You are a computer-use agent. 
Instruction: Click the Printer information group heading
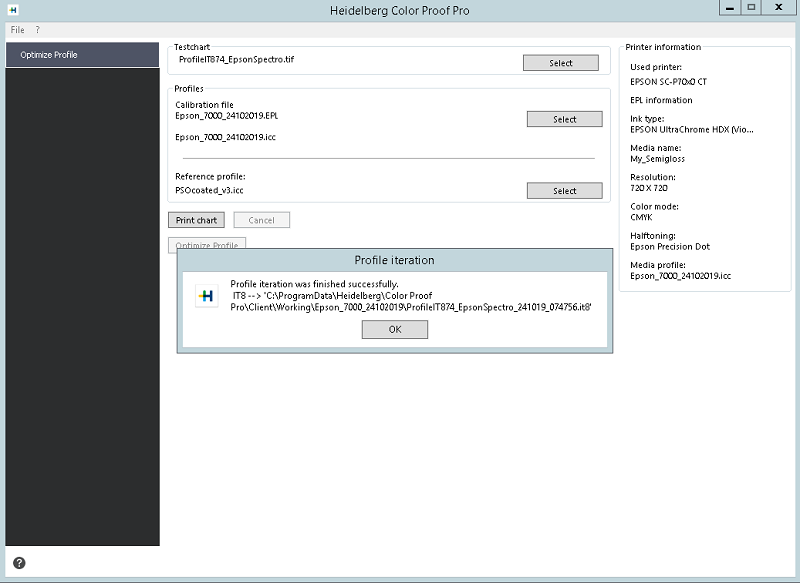point(663,47)
